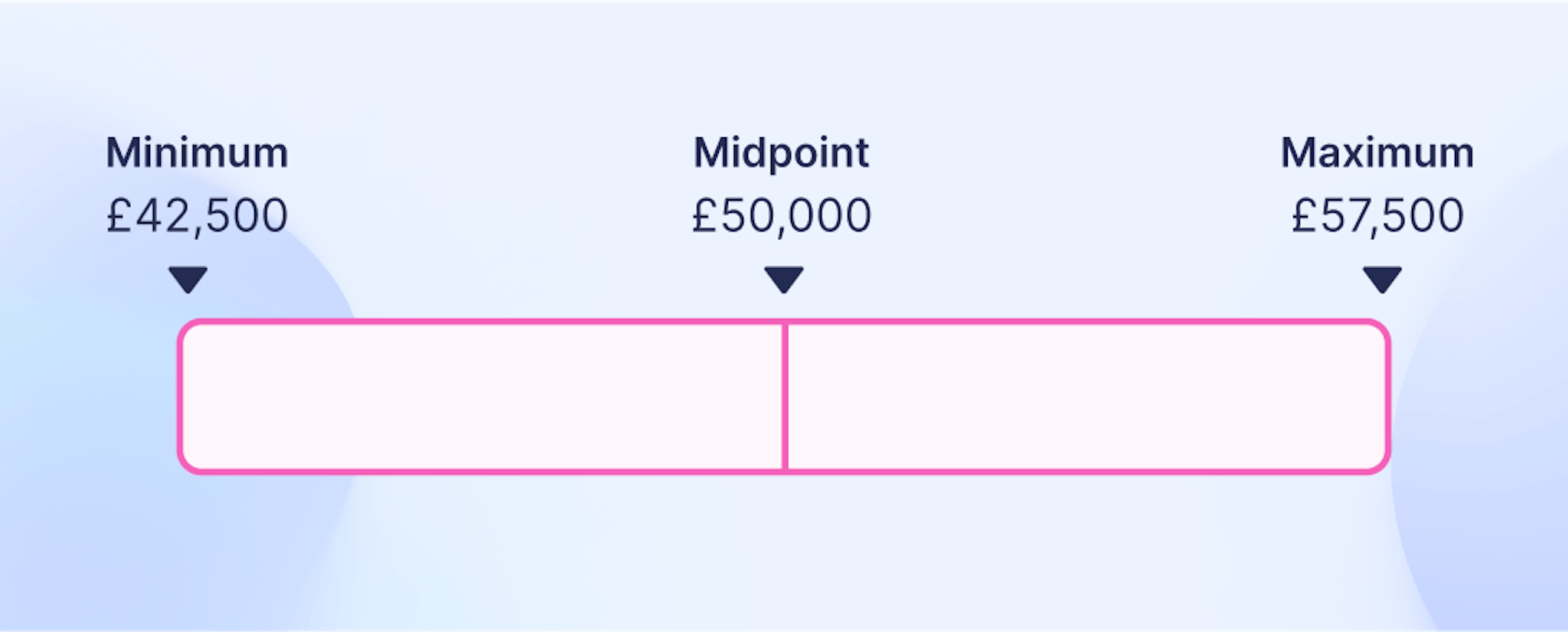The width and height of the screenshot is (1568, 632).
Task: Click the triangle marker below Minimum
Action: 188,278
